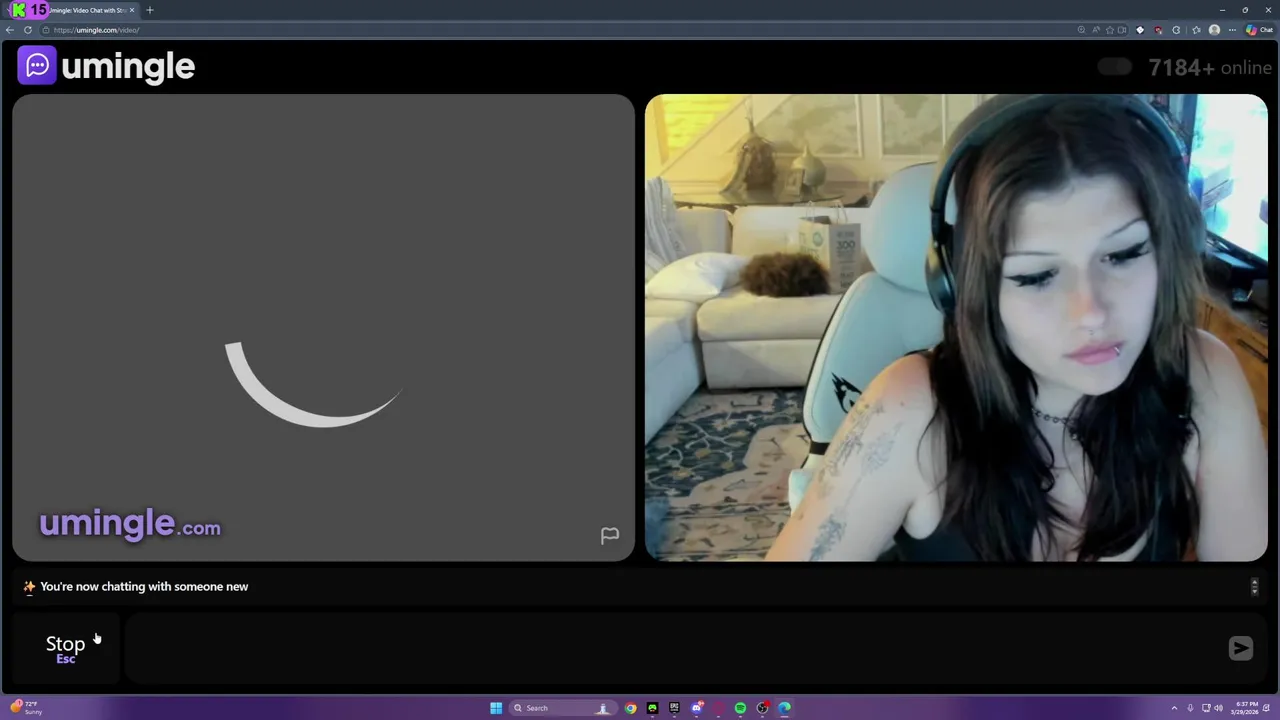
Task: Click the white diamond extension icon
Action: (x=1140, y=30)
